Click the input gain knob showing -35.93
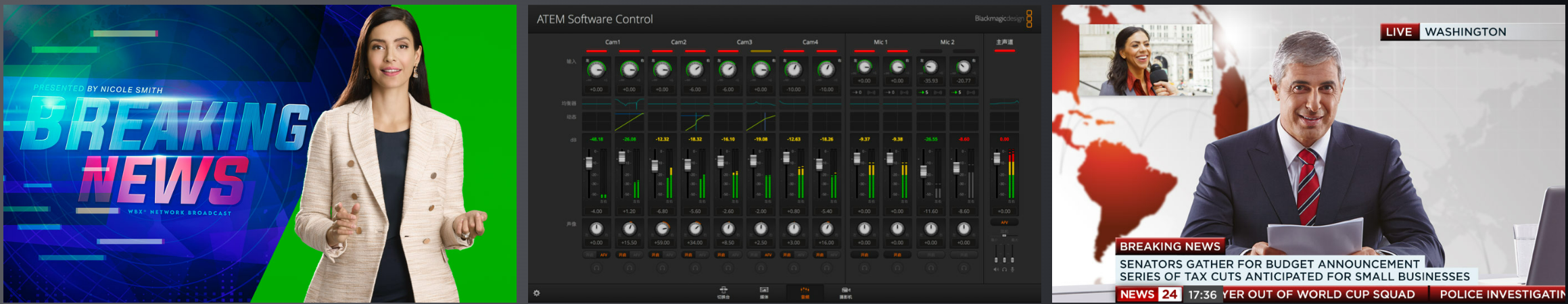The image size is (1568, 304). 931,66
